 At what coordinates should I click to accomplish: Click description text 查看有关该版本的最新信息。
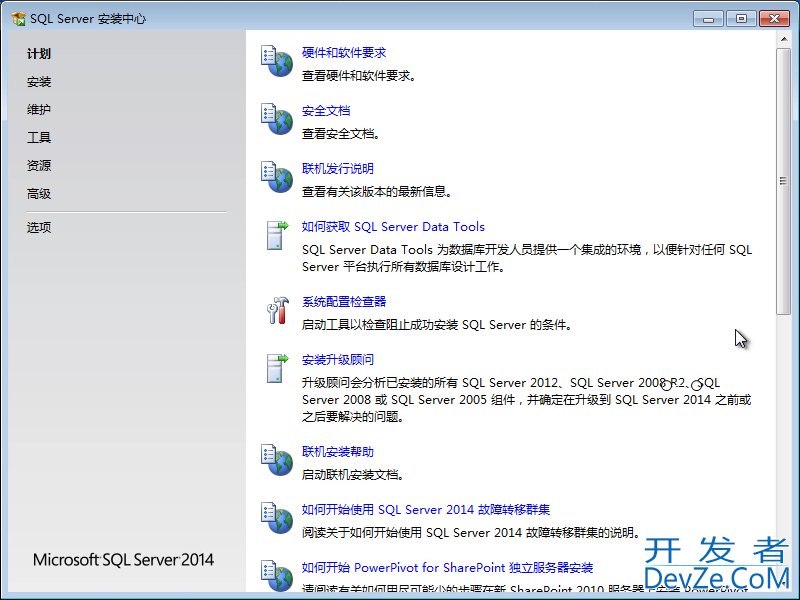378,192
